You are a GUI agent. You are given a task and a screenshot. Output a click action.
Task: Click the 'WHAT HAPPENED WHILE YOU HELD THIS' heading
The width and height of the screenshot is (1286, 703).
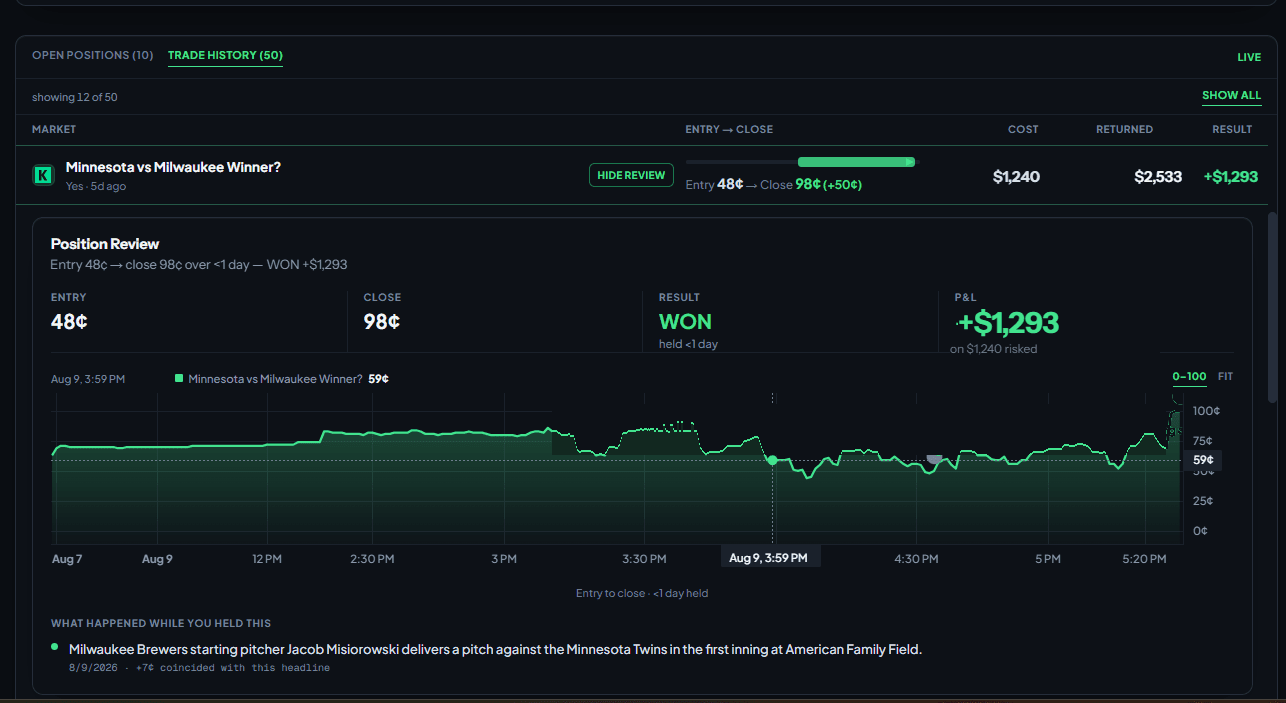161,623
